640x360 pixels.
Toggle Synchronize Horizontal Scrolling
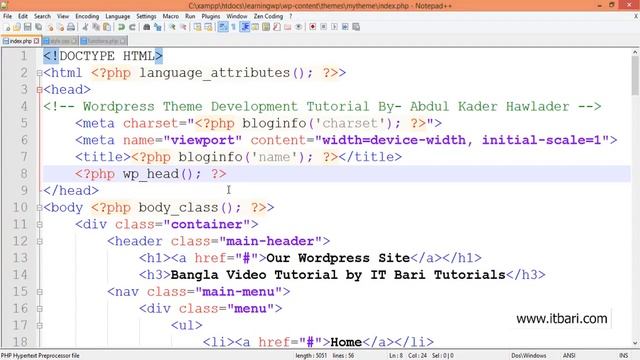209,27
